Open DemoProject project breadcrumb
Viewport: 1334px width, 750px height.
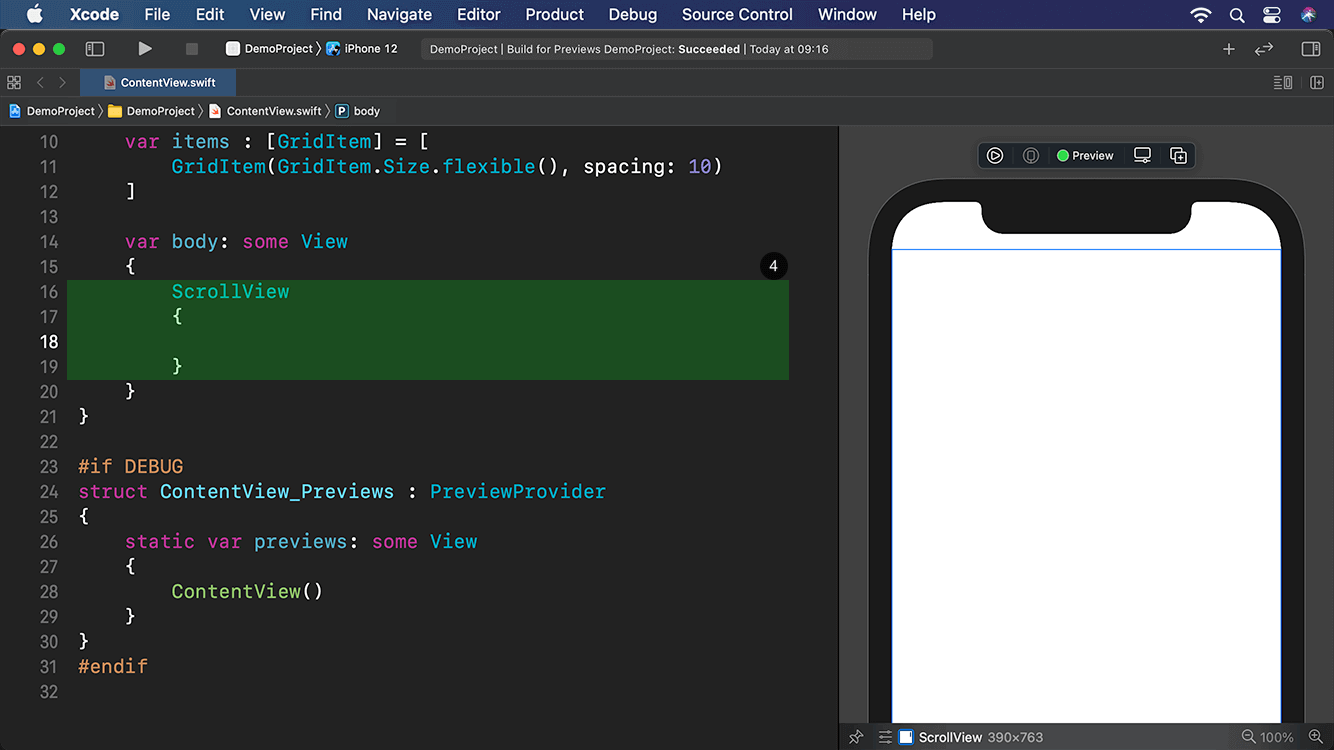point(52,111)
